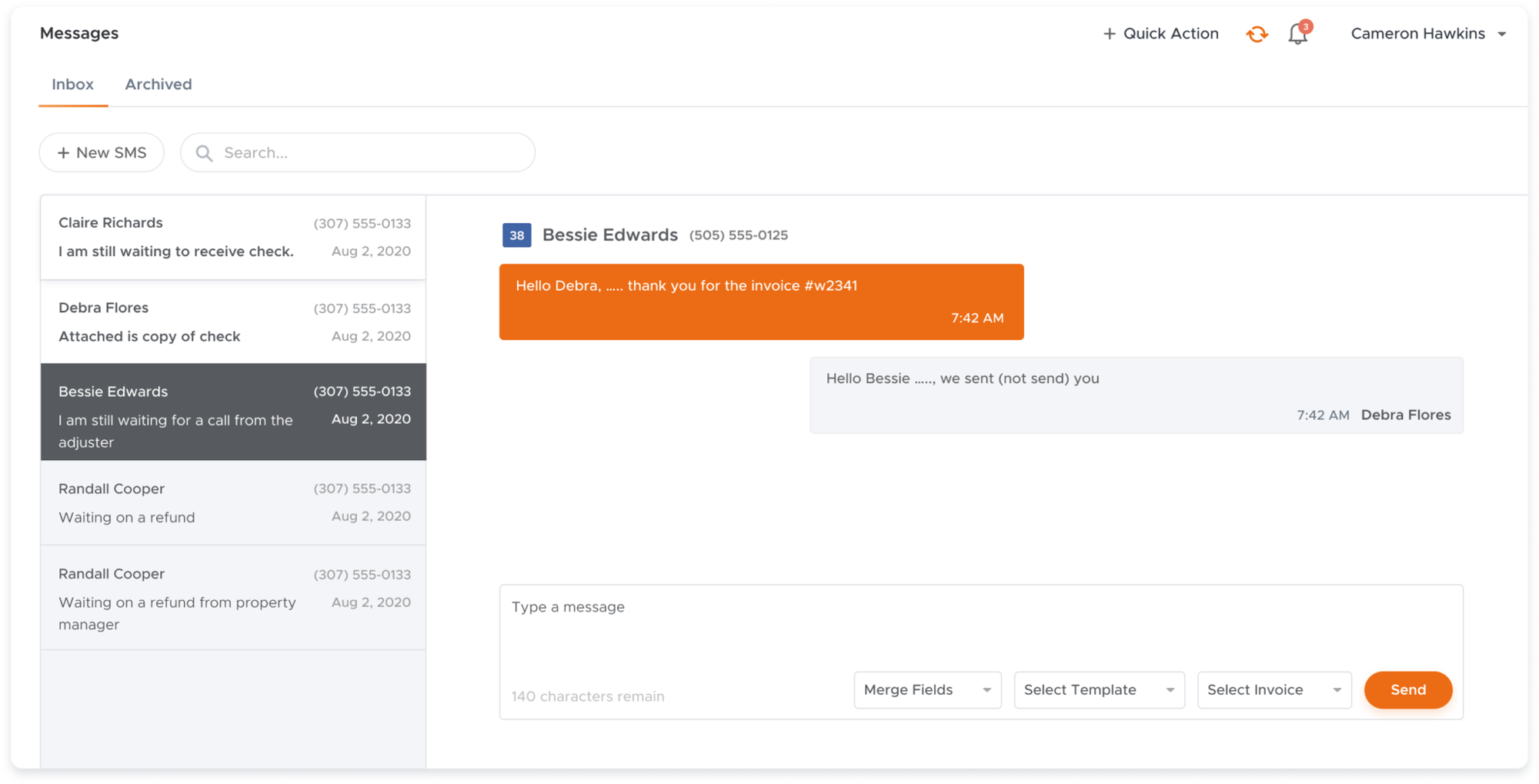
Task: Click the blue 38 badge beside Bessie Edwards
Action: [516, 235]
